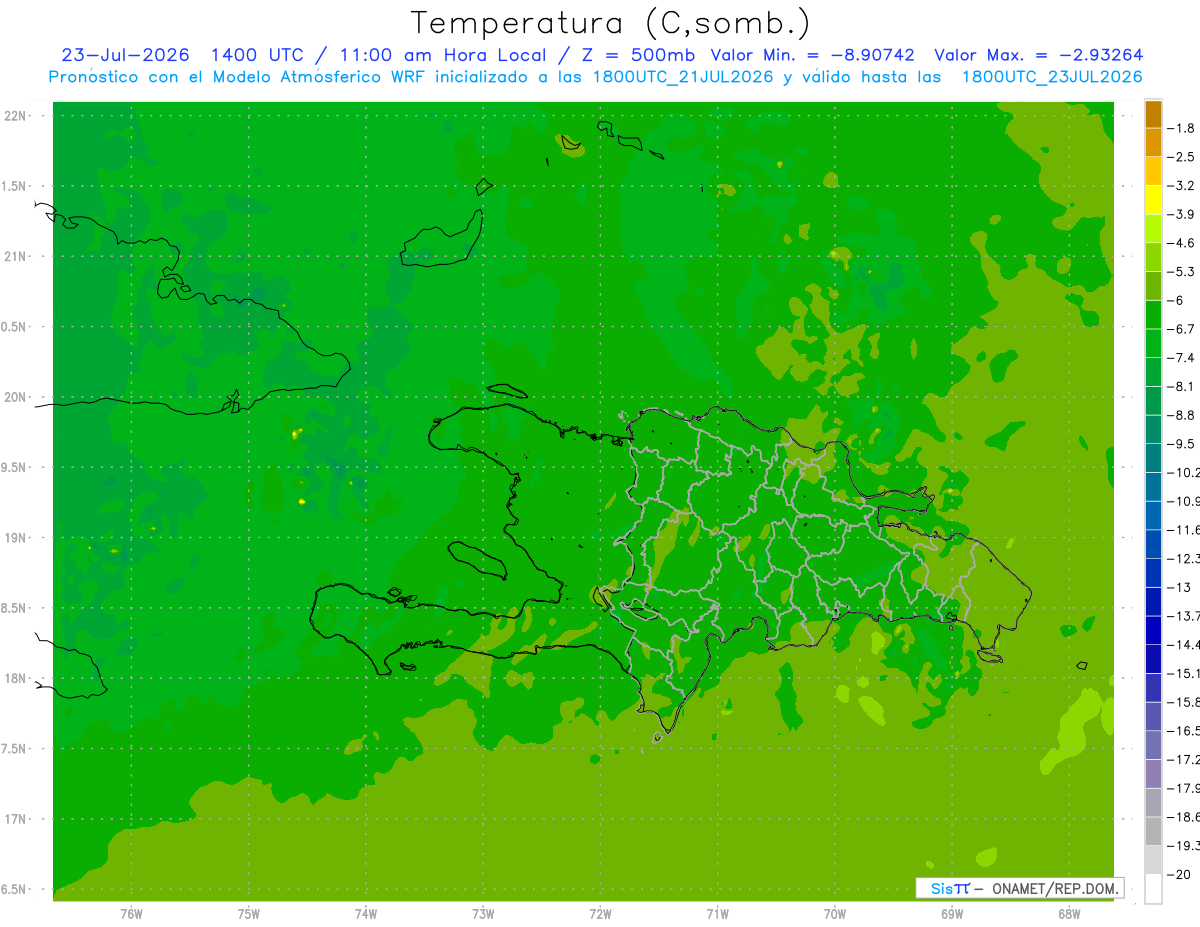This screenshot has width=1200, height=927.
Task: Click the "ONAMET/REP.DOM." source label
Action: tap(1057, 888)
